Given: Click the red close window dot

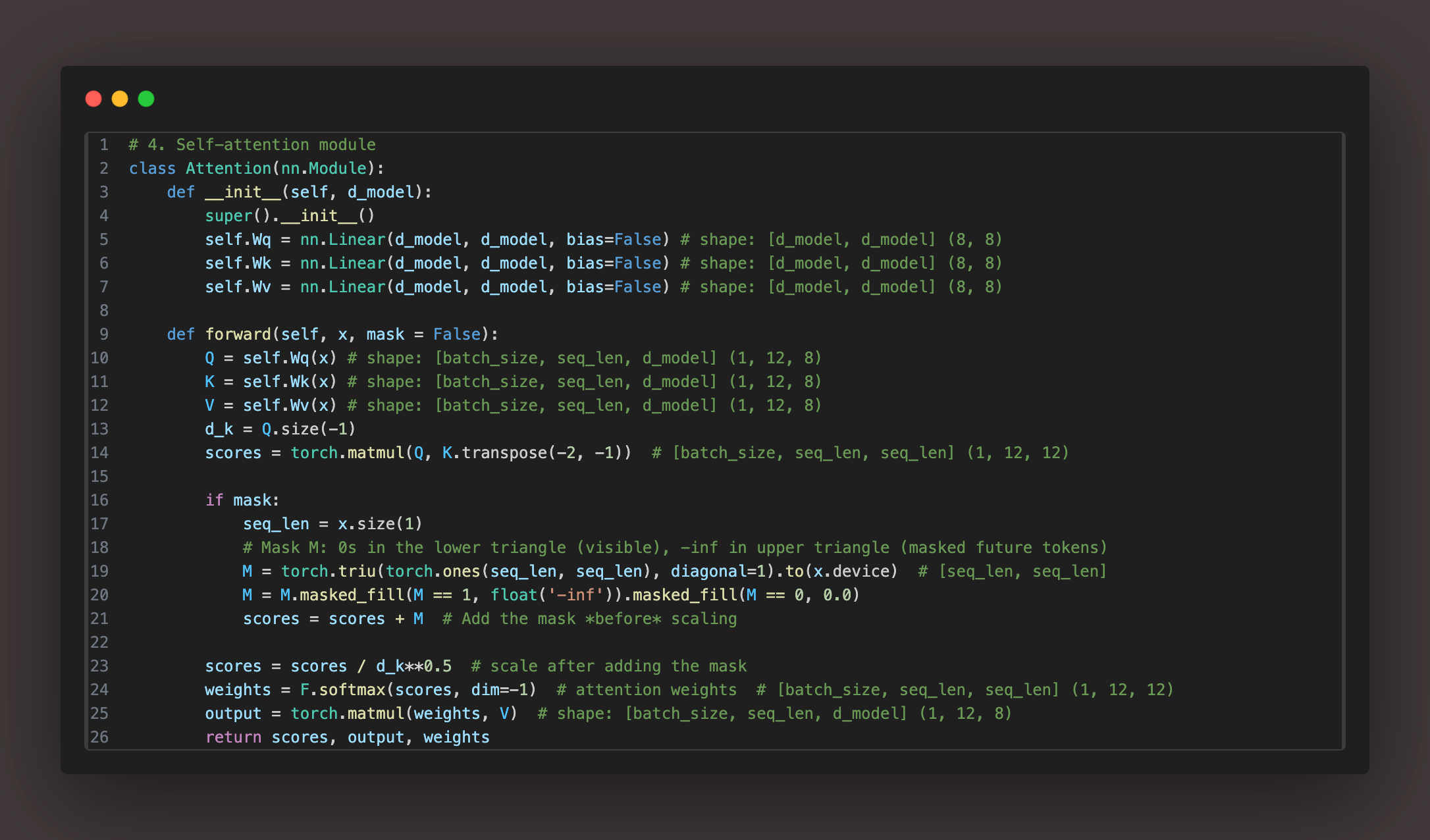Looking at the screenshot, I should coord(93,99).
